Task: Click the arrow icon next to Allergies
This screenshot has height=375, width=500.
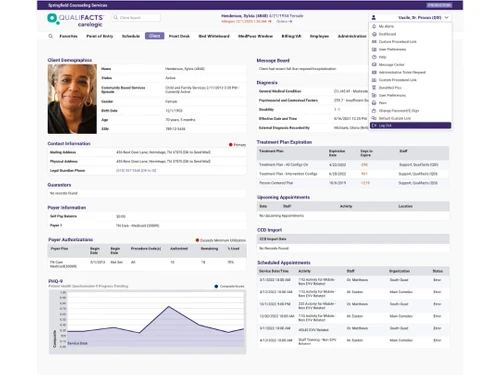Action: click(x=270, y=21)
